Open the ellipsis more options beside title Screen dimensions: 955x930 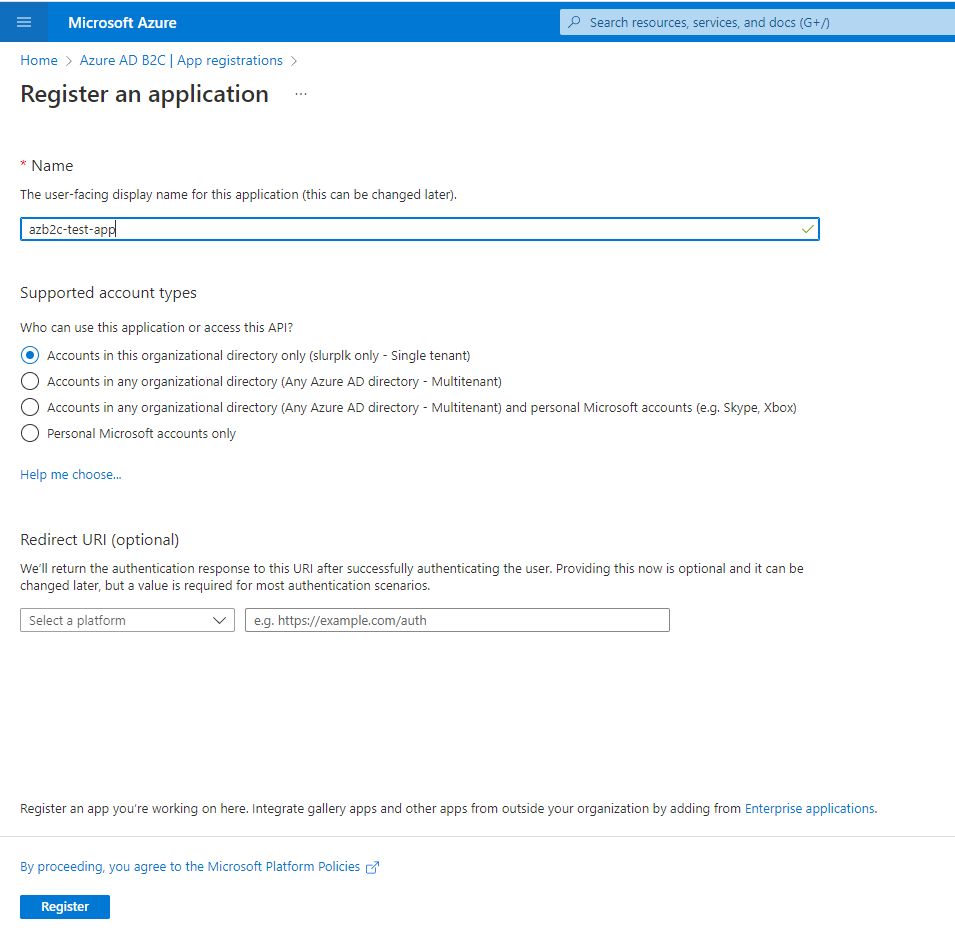pyautogui.click(x=301, y=94)
